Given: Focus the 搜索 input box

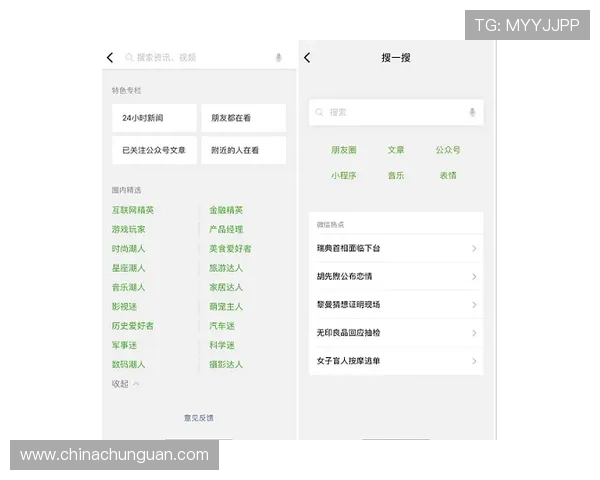Looking at the screenshot, I should (396, 112).
